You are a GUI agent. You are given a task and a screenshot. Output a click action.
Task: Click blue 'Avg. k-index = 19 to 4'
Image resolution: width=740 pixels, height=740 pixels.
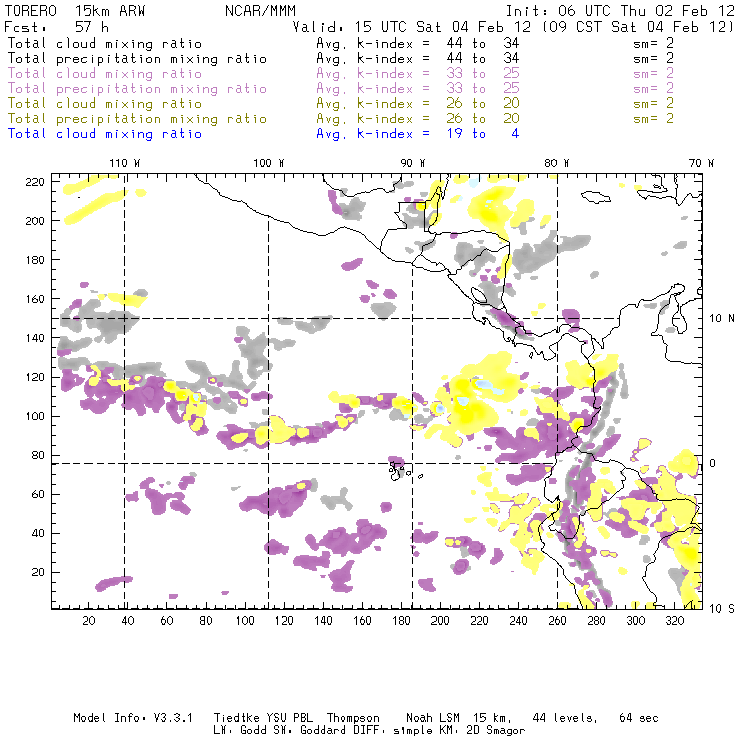click(418, 134)
